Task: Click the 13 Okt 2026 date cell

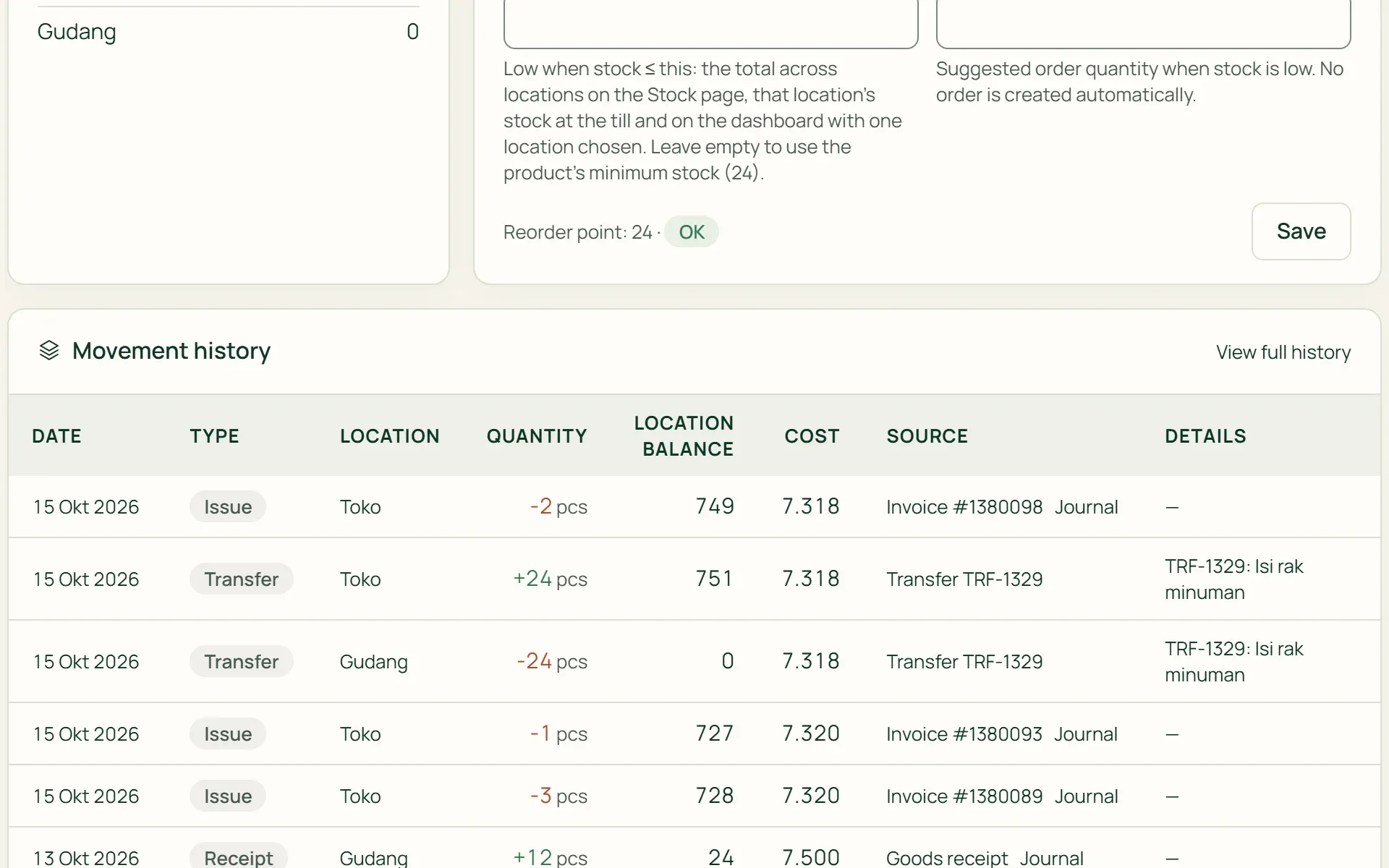Action: coord(86,859)
